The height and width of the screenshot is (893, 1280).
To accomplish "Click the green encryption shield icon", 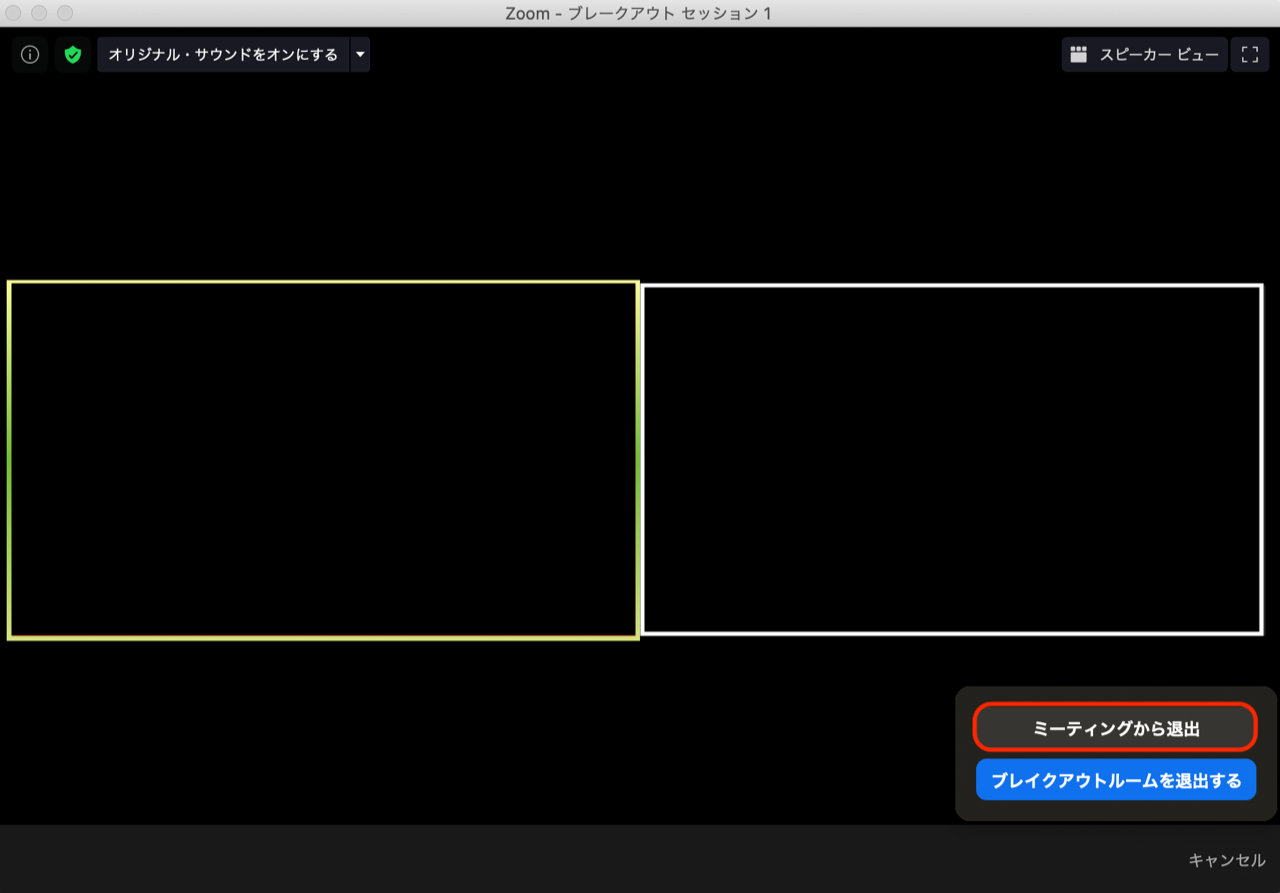I will [x=72, y=55].
